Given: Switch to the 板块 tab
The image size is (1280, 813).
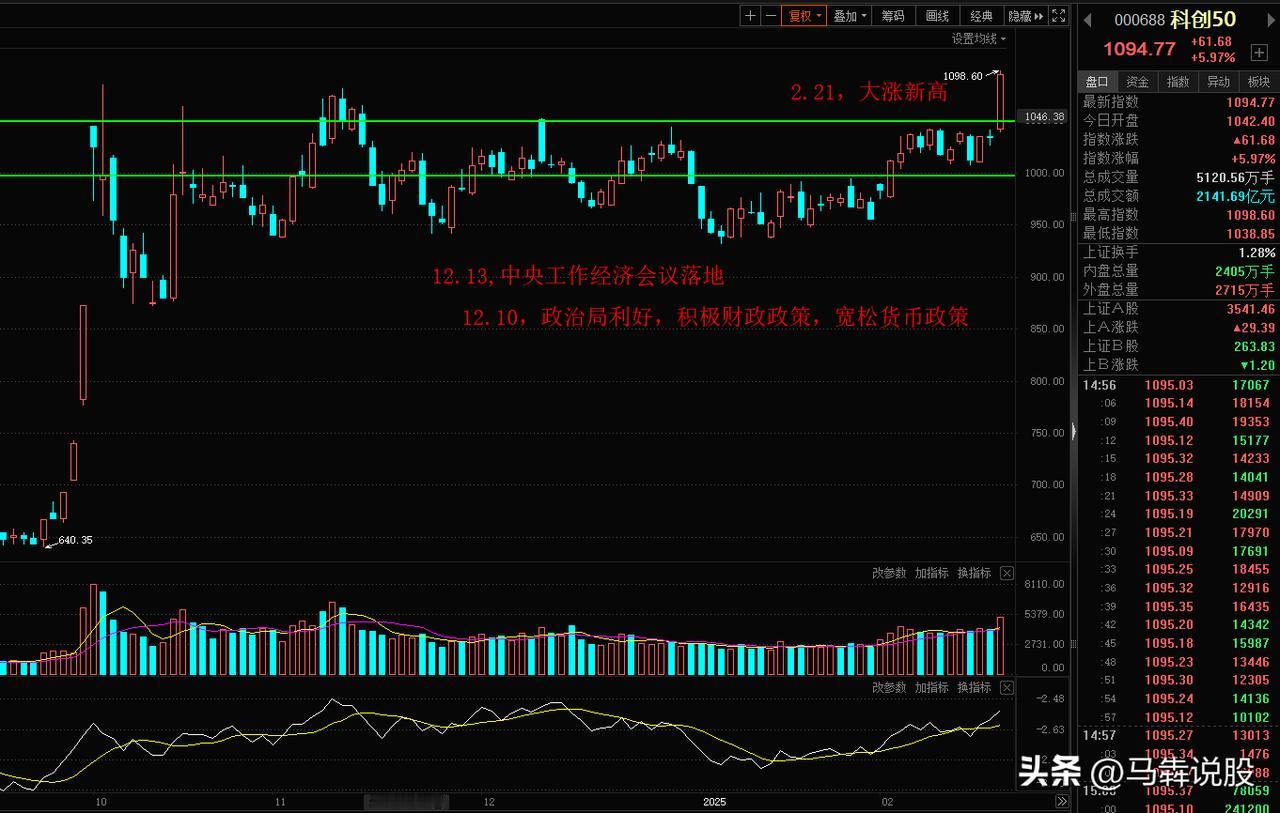Looking at the screenshot, I should (1258, 82).
